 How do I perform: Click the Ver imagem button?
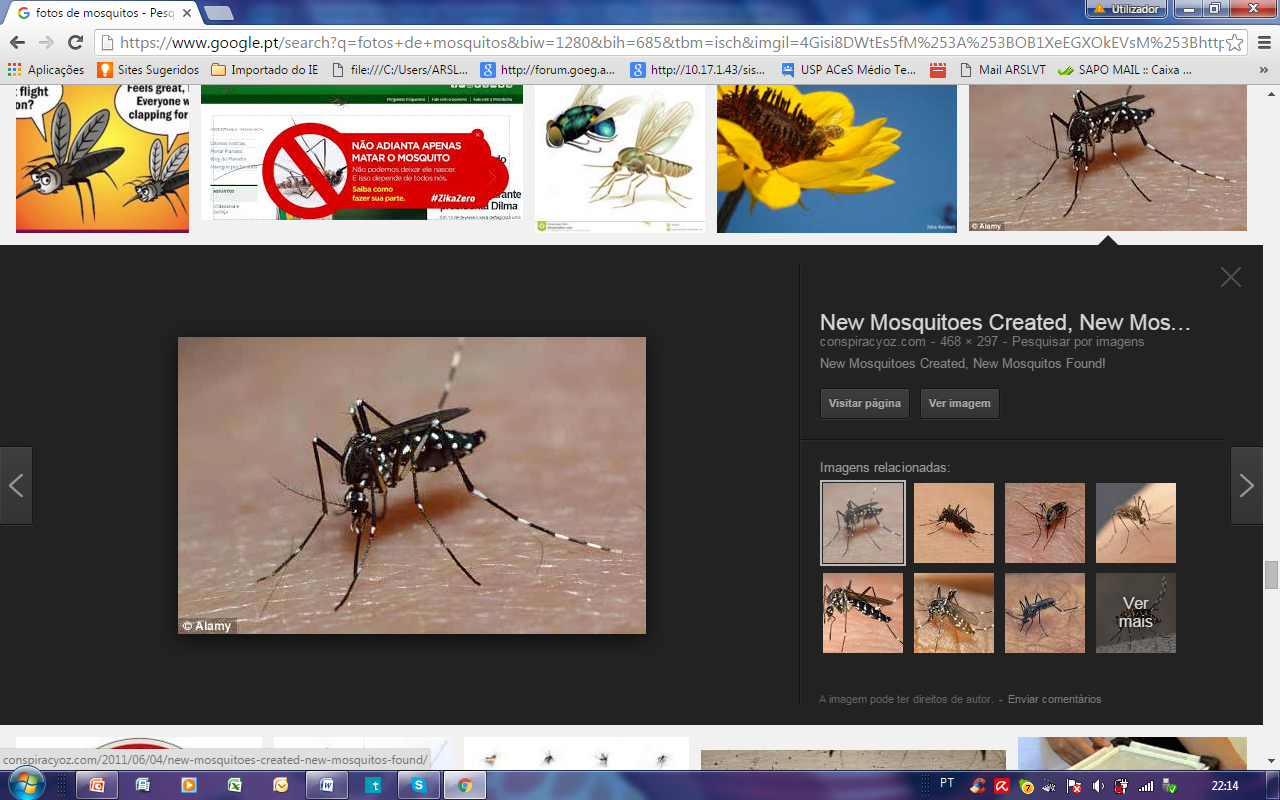point(959,403)
